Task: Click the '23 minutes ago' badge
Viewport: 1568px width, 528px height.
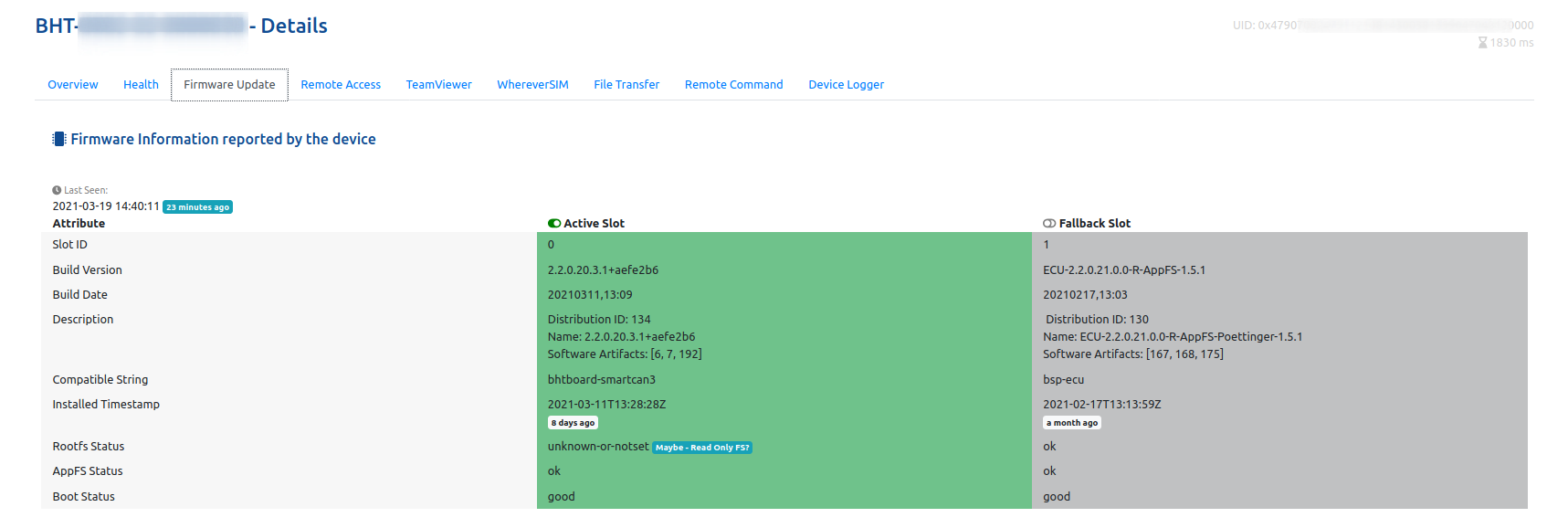Action: (197, 207)
